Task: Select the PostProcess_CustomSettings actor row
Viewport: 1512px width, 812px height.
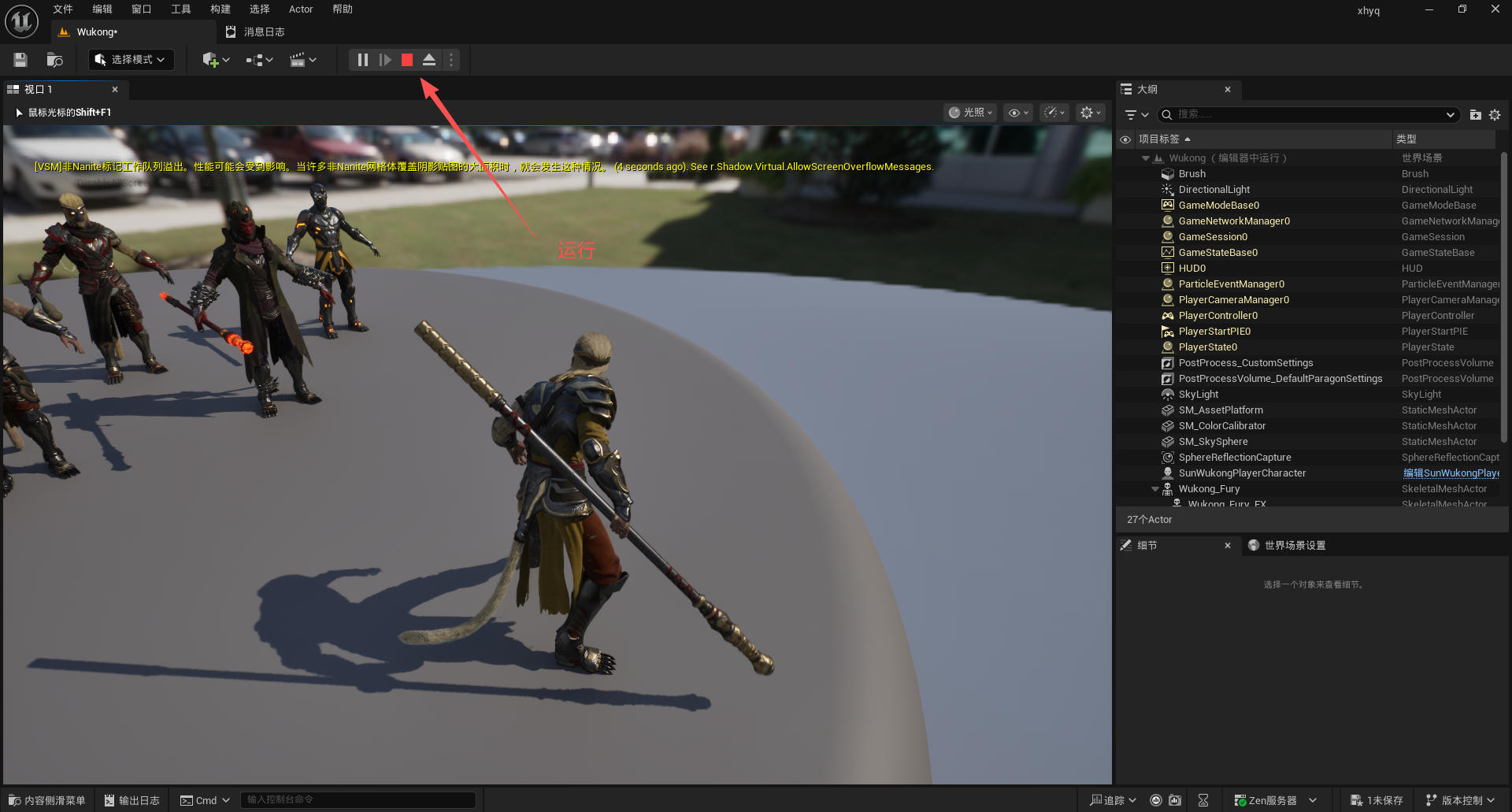Action: pyautogui.click(x=1309, y=363)
